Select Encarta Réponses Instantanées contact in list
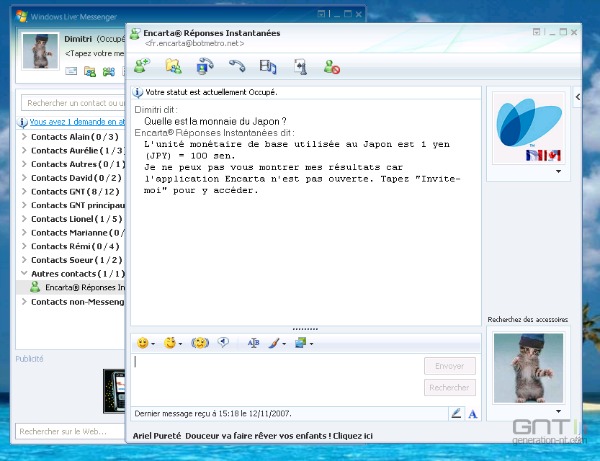 tap(82, 287)
